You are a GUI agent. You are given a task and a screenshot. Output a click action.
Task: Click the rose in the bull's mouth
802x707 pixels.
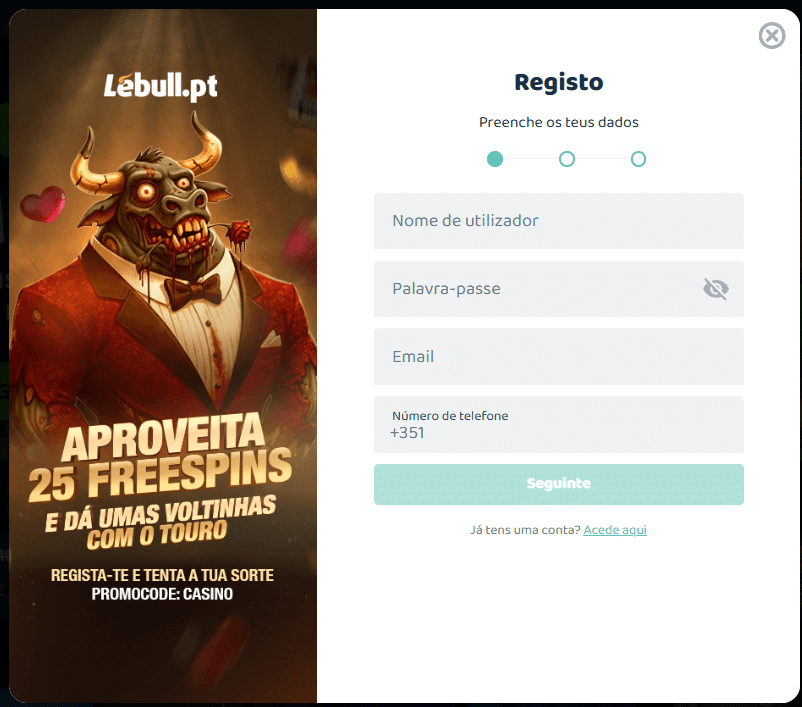[239, 233]
